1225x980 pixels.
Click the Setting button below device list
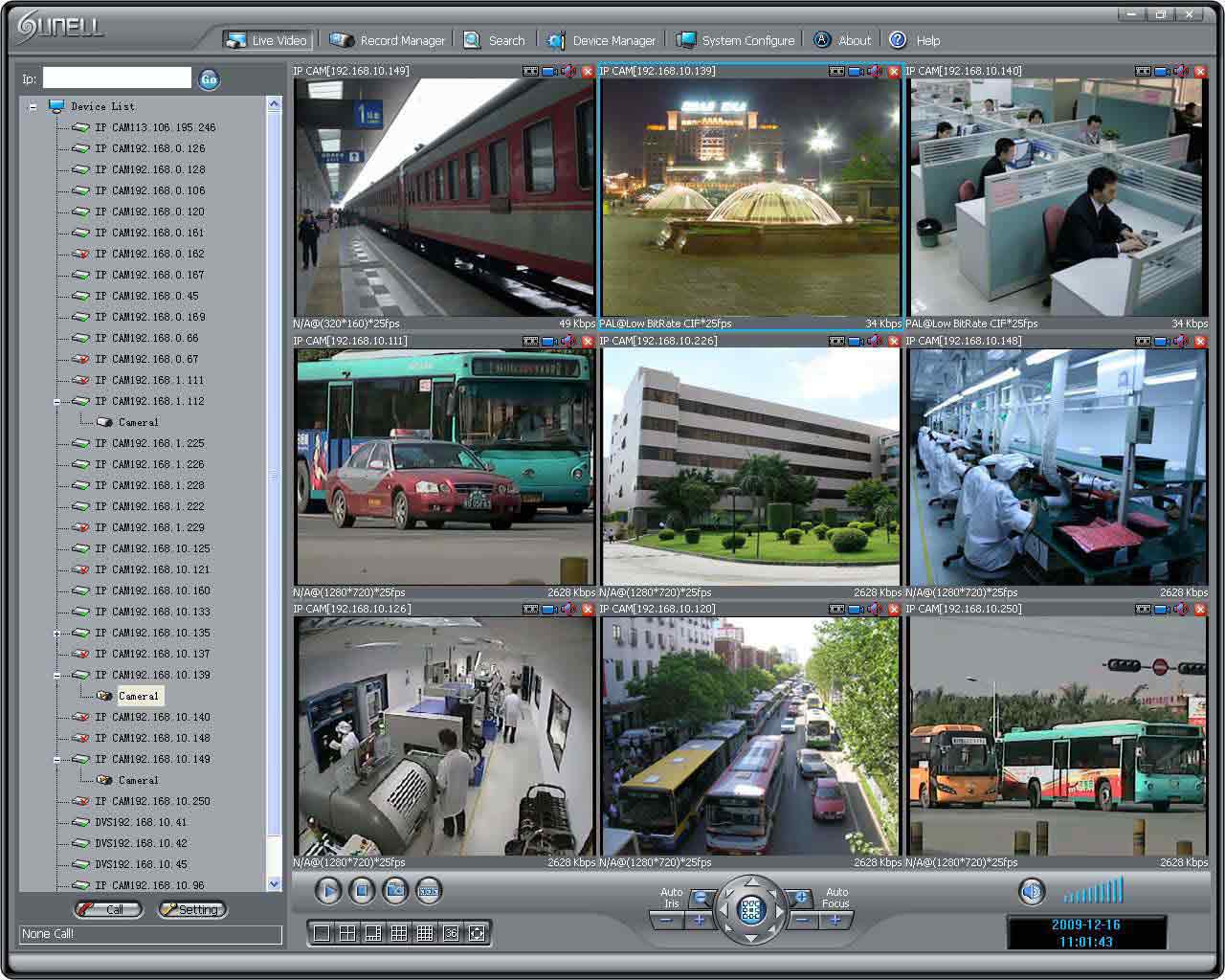click(192, 909)
